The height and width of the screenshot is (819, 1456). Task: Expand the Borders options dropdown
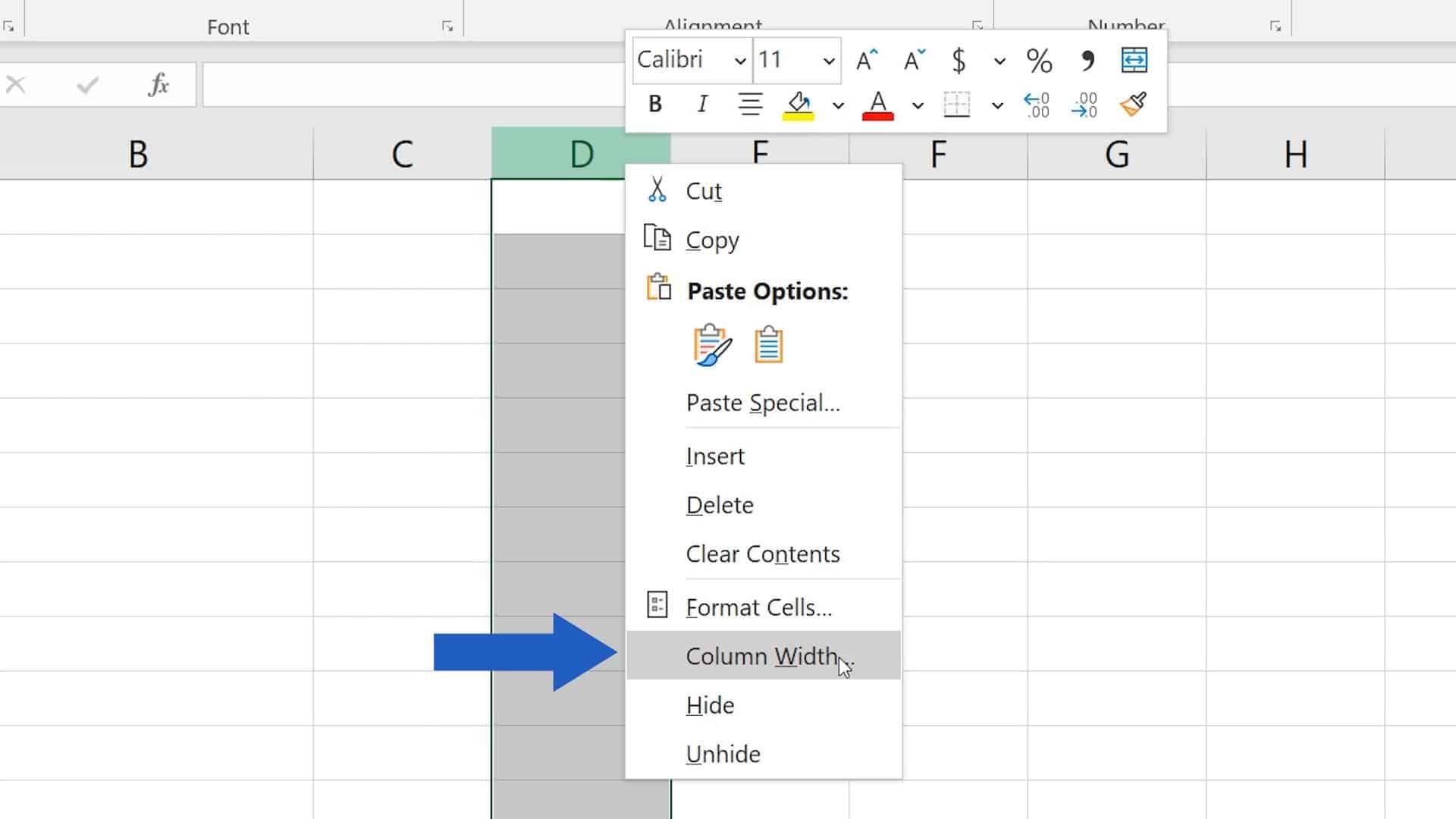point(997,105)
